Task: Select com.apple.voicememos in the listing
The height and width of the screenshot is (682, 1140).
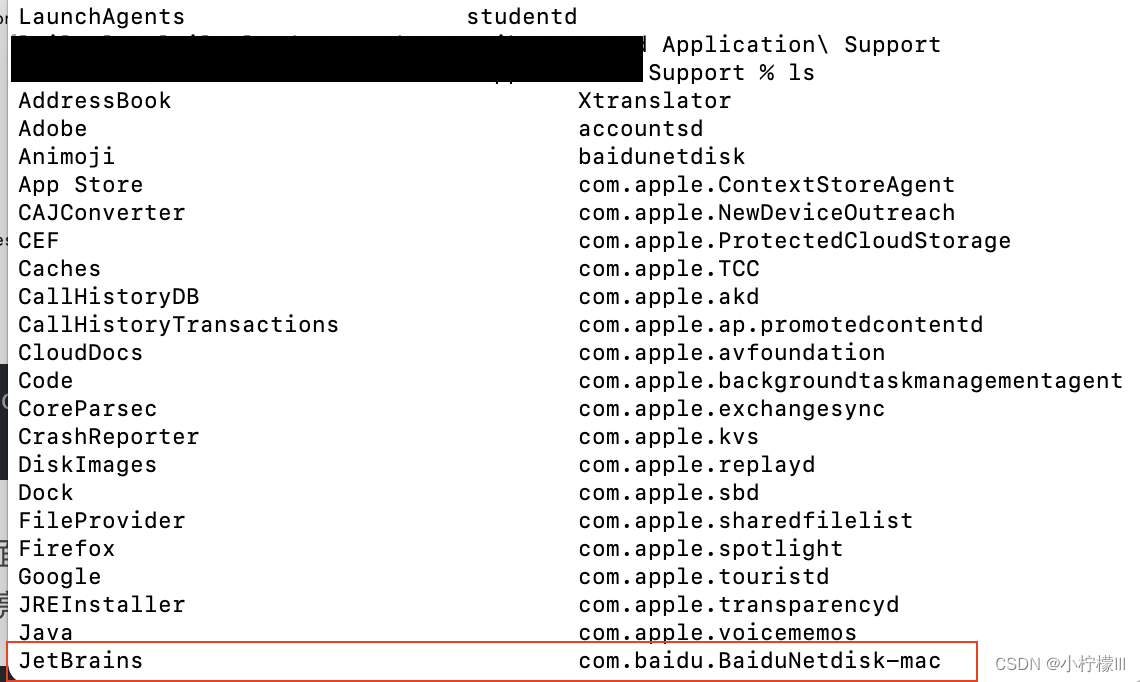Action: (x=717, y=633)
